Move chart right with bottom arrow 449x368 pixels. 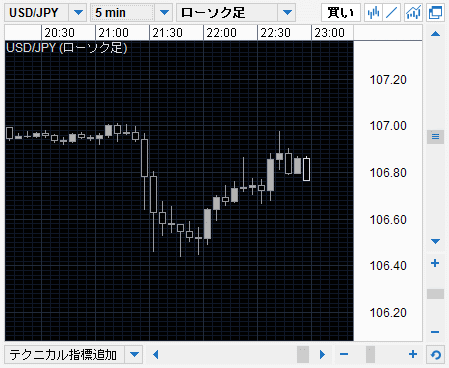coord(322,354)
